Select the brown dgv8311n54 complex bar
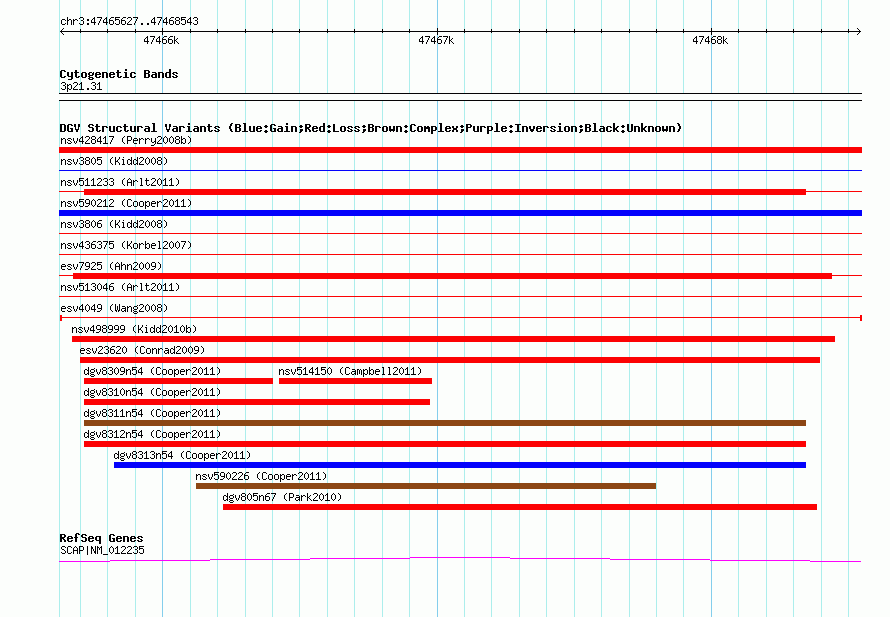The height and width of the screenshot is (617, 890). [445, 423]
